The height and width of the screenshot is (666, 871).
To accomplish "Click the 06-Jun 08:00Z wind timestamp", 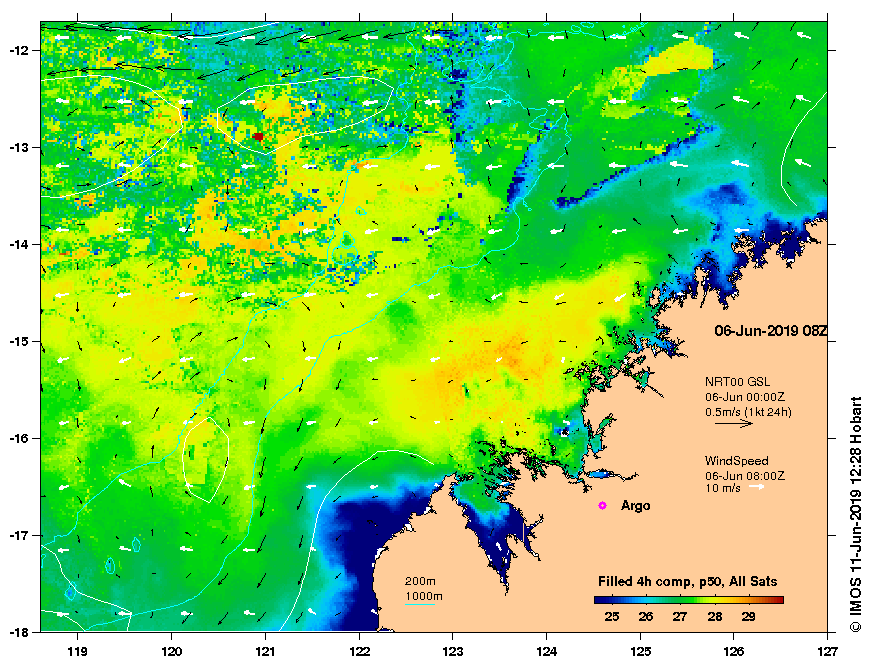I will coord(745,476).
